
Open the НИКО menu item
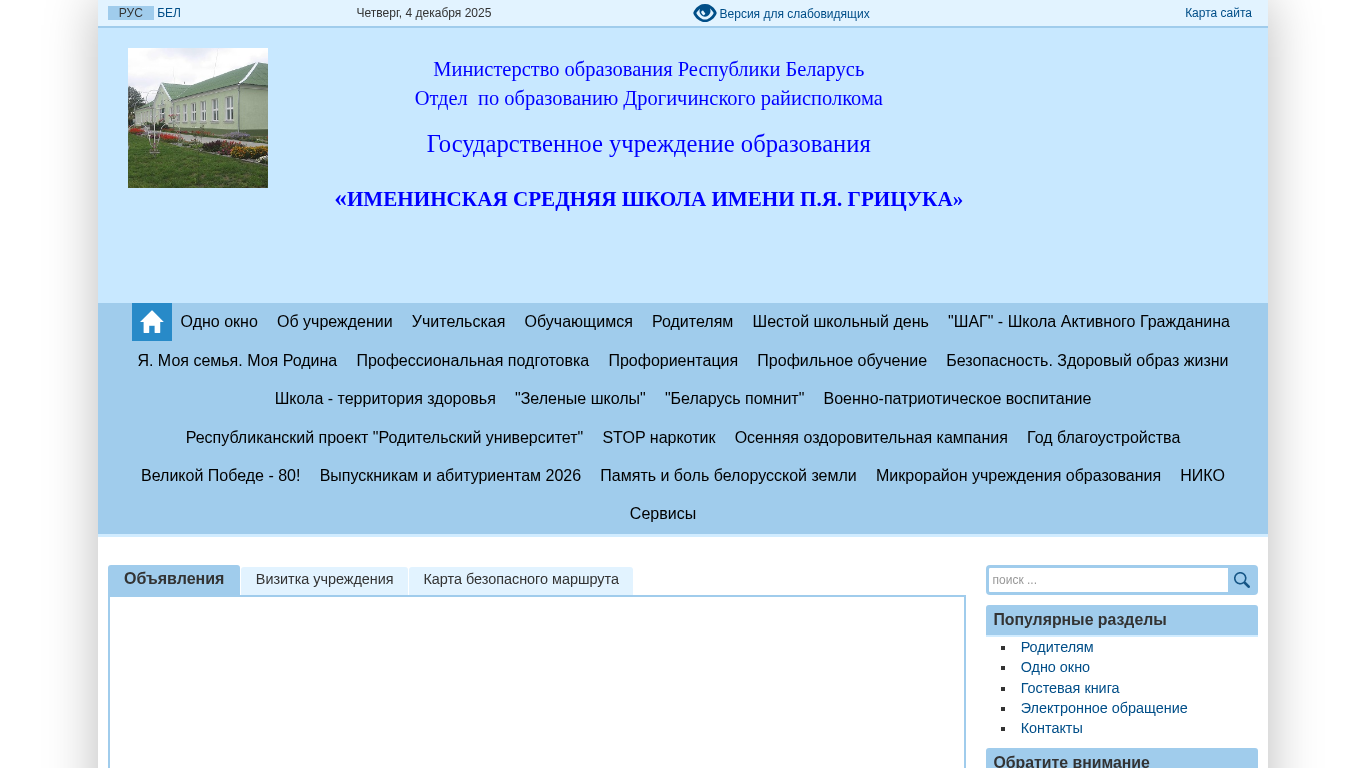pyautogui.click(x=1202, y=476)
